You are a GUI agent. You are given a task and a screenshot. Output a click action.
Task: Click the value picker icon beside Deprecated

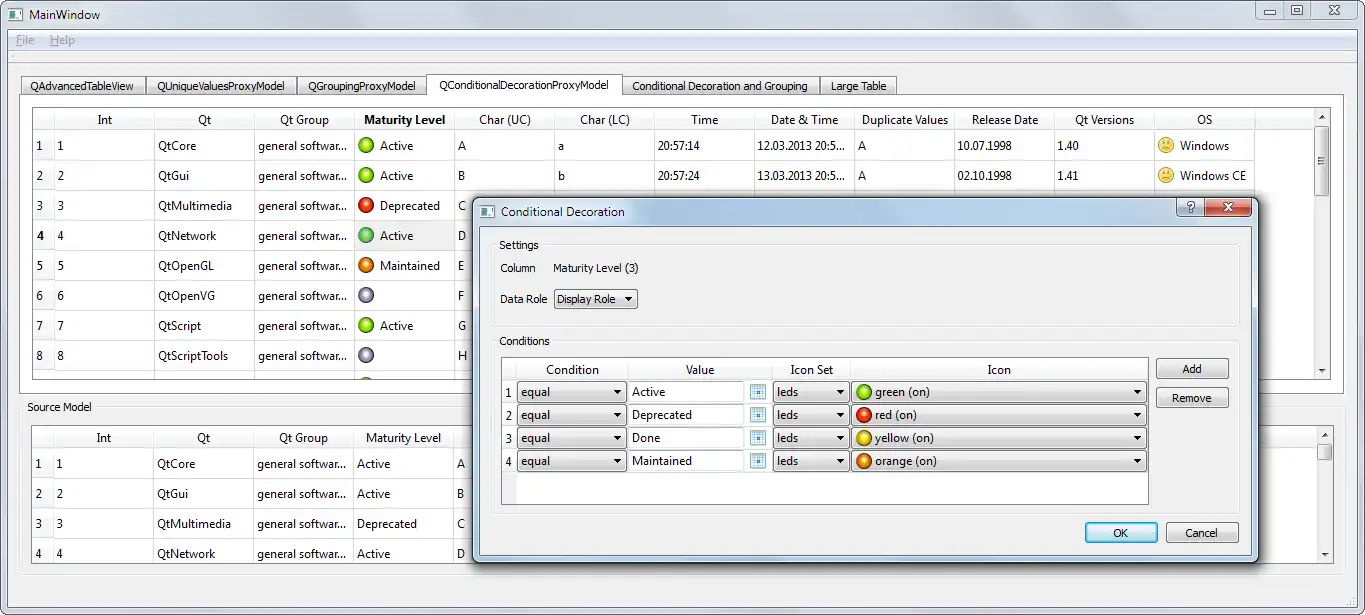point(758,415)
